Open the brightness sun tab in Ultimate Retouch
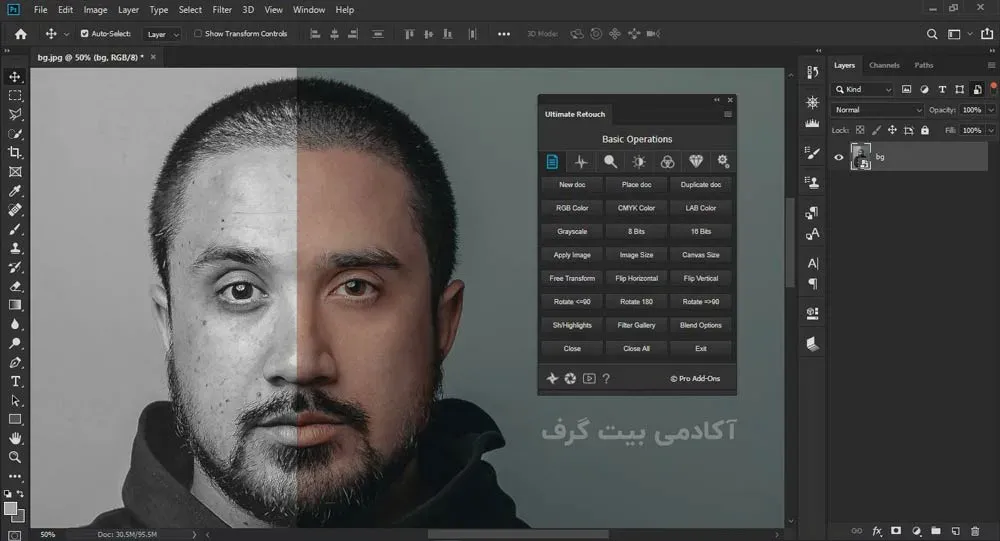This screenshot has width=1000, height=541. 638,162
